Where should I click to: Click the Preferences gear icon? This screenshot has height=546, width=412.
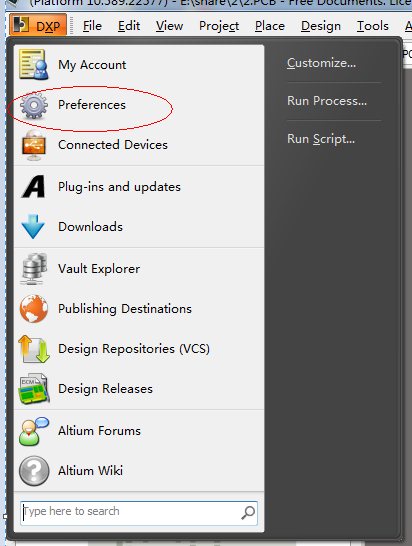coord(33,105)
